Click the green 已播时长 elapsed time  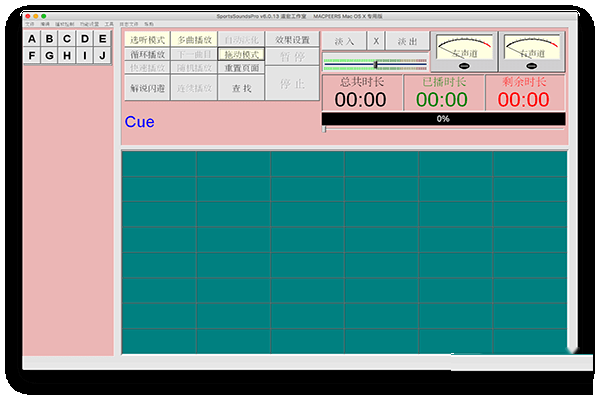click(x=443, y=93)
